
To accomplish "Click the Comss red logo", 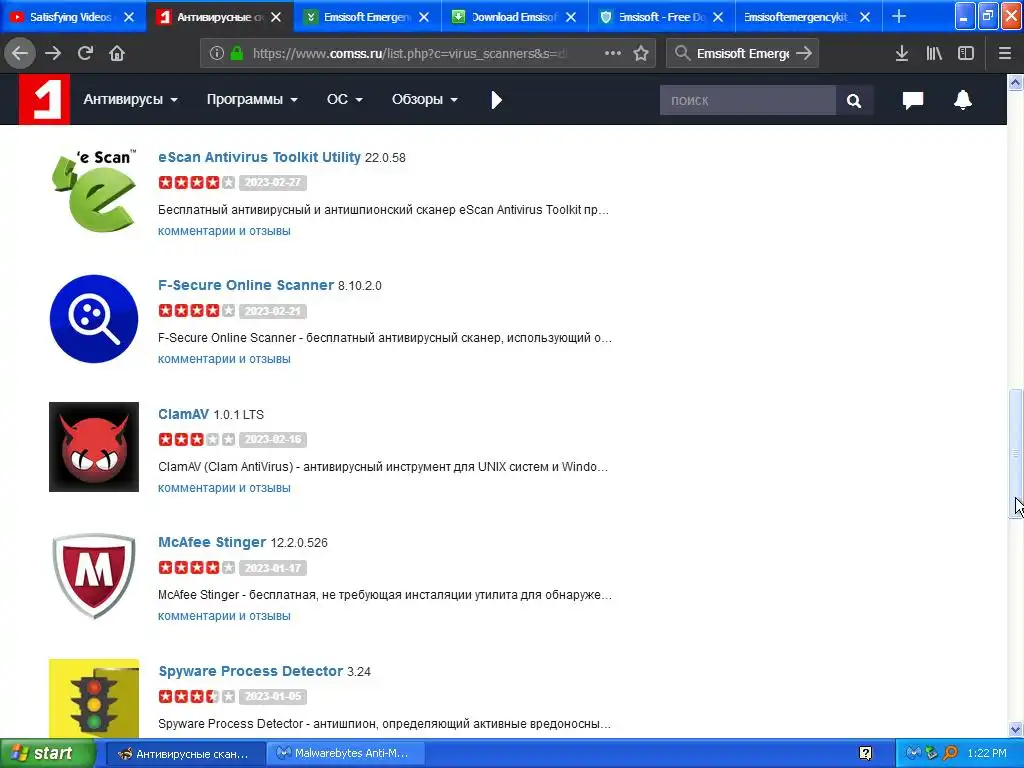I will [x=44, y=99].
